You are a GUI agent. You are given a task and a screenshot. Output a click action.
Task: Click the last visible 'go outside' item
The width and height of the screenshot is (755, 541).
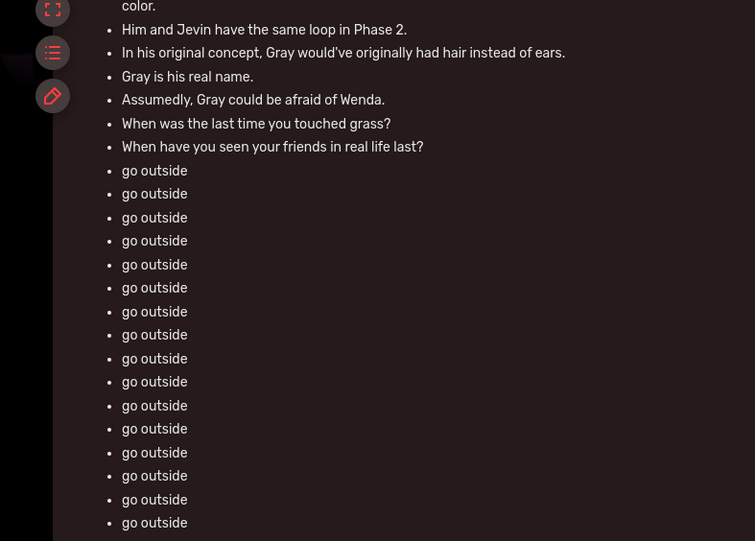pos(155,523)
